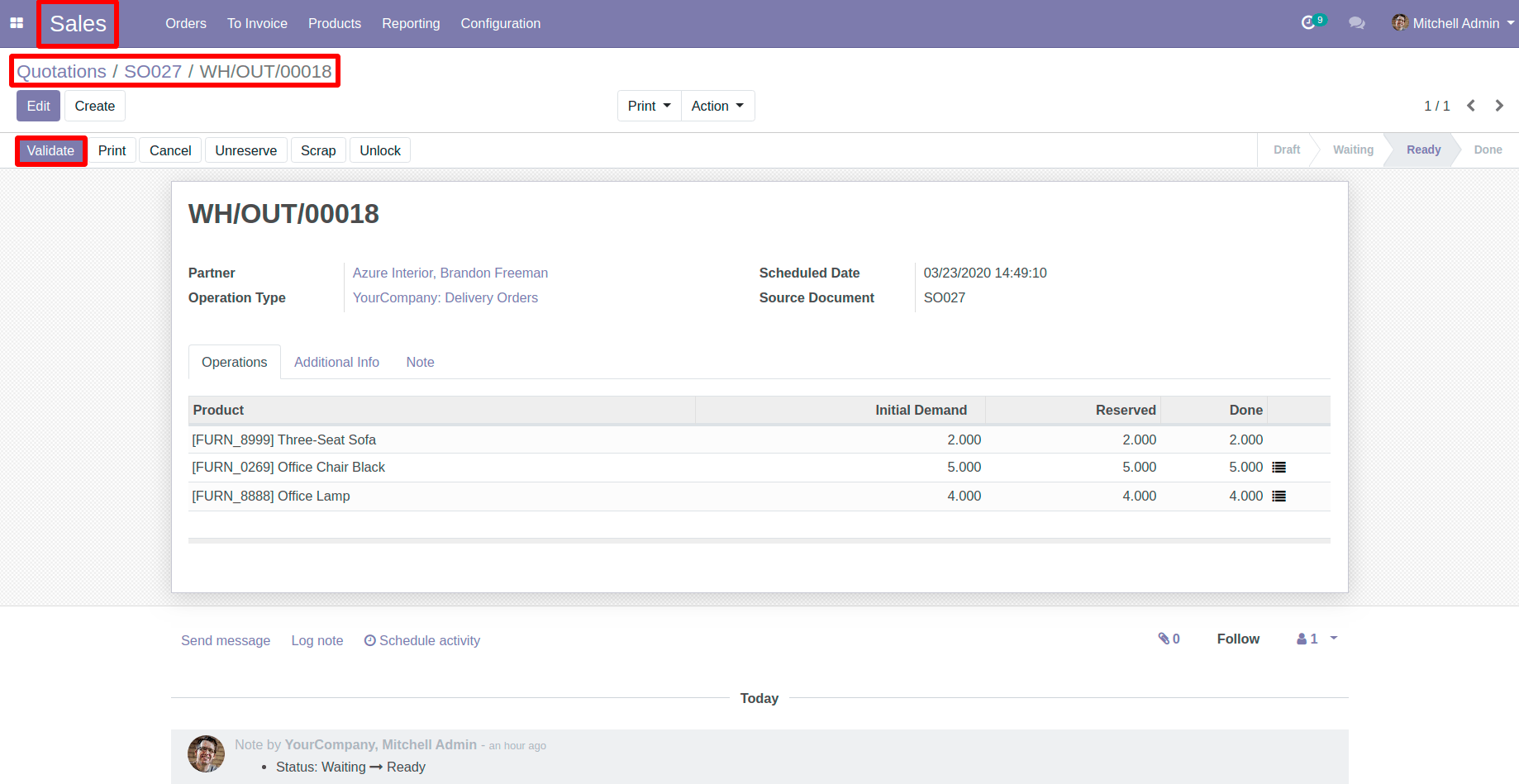This screenshot has height=784, width=1519.
Task: Sort by Initial Demand column header
Action: (840, 410)
